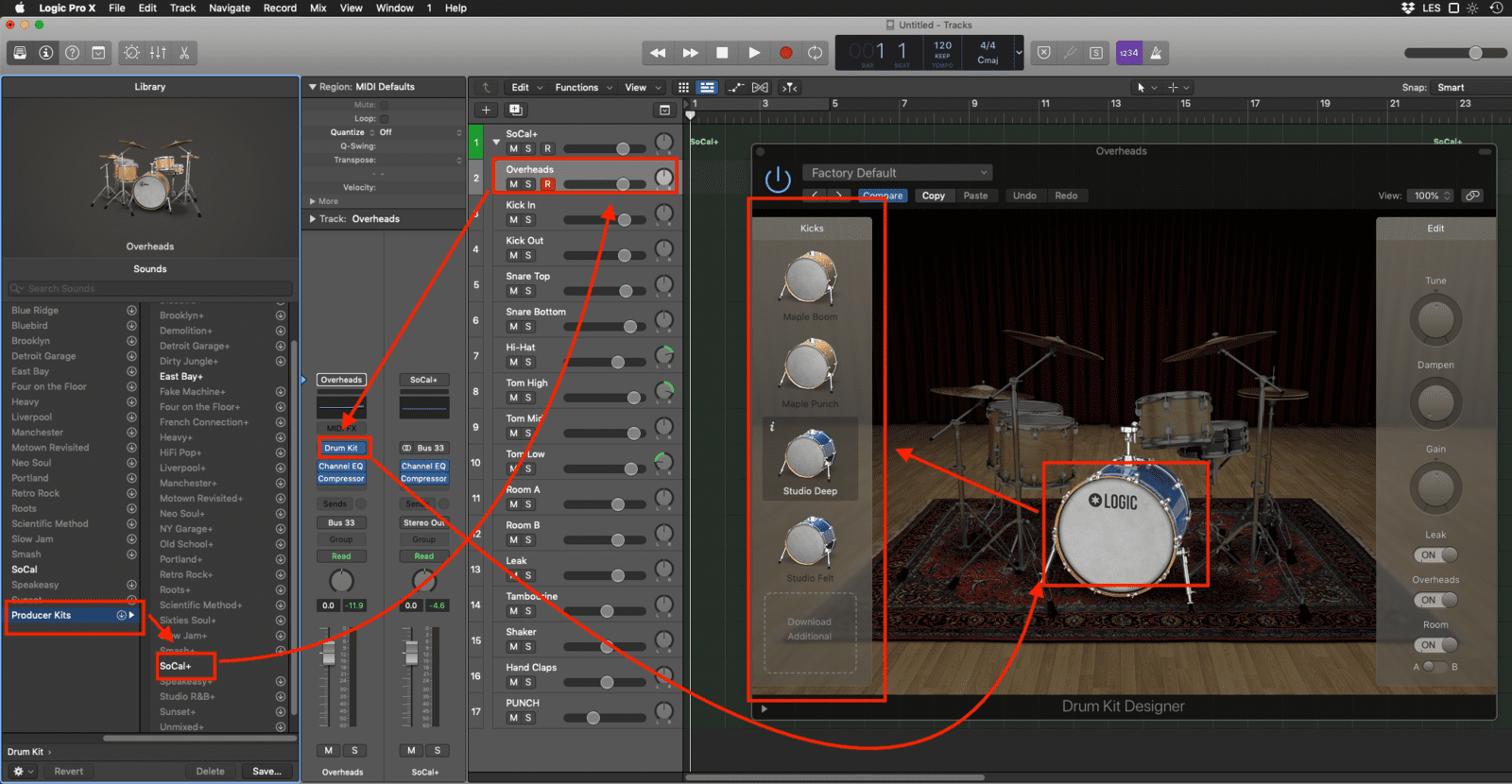The width and height of the screenshot is (1512, 784).
Task: Toggle the Overheads ON switch in Edit panel
Action: coord(1435,600)
